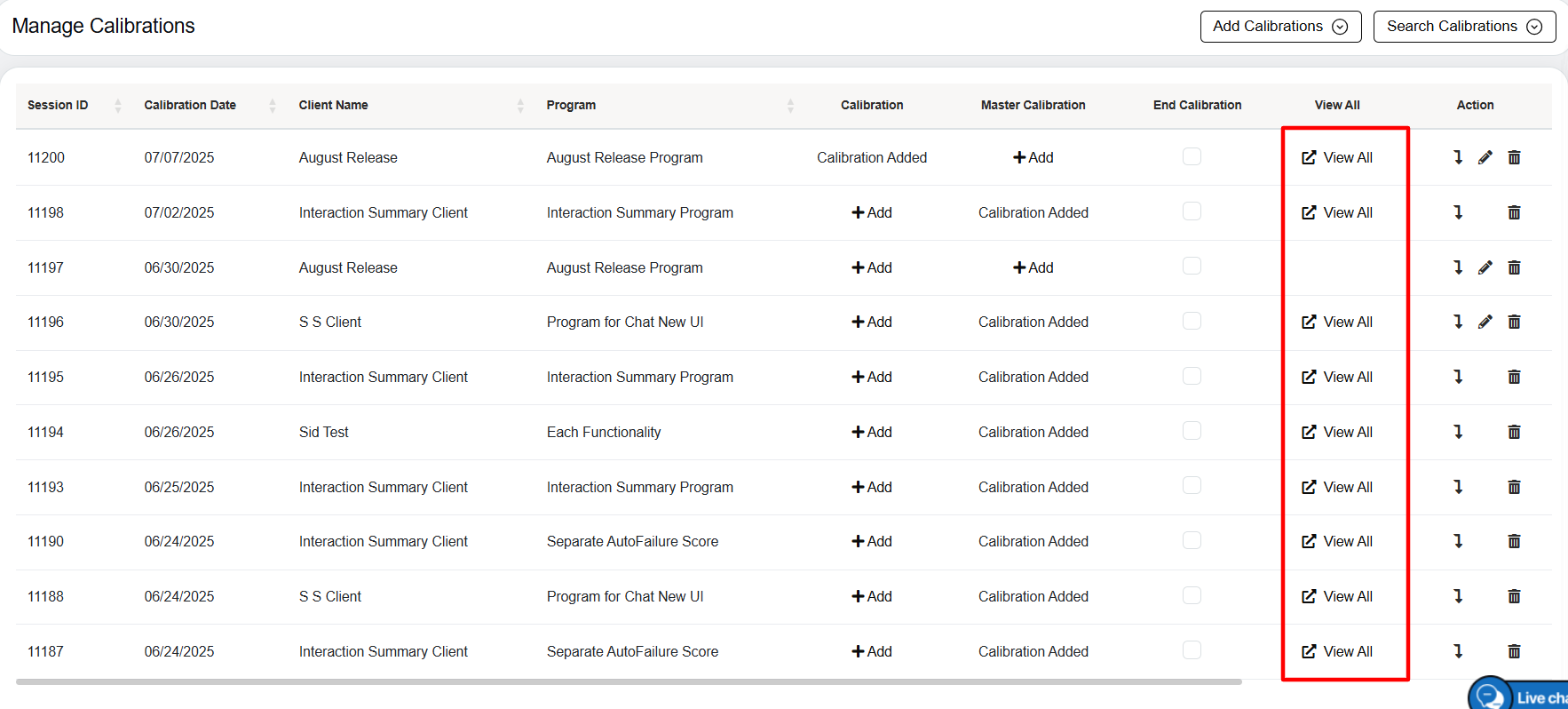Image resolution: width=1568 pixels, height=709 pixels.
Task: Expand the Add Calibrations dropdown
Action: click(x=1280, y=27)
